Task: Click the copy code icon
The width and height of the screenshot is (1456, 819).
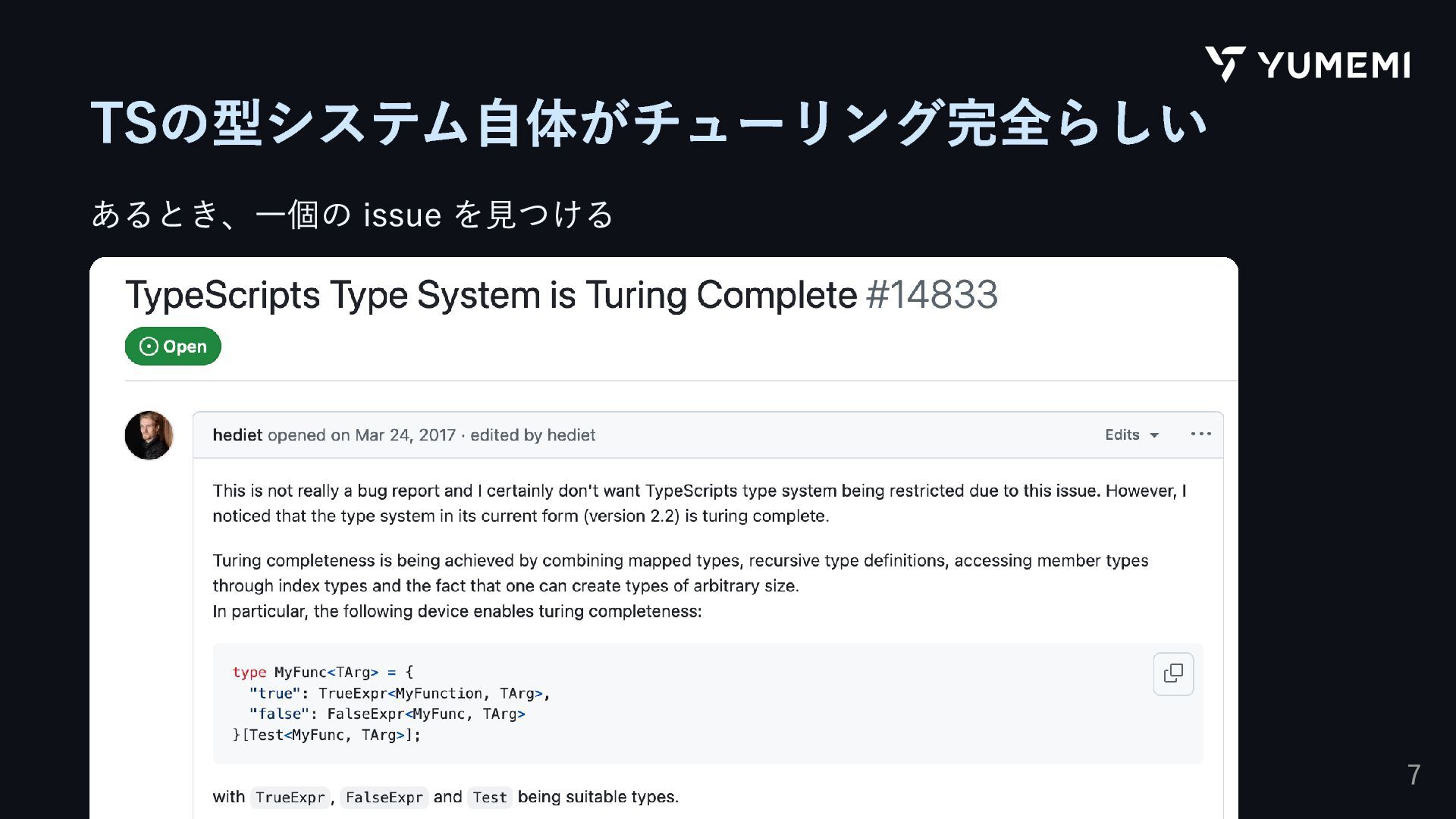Action: tap(1173, 673)
